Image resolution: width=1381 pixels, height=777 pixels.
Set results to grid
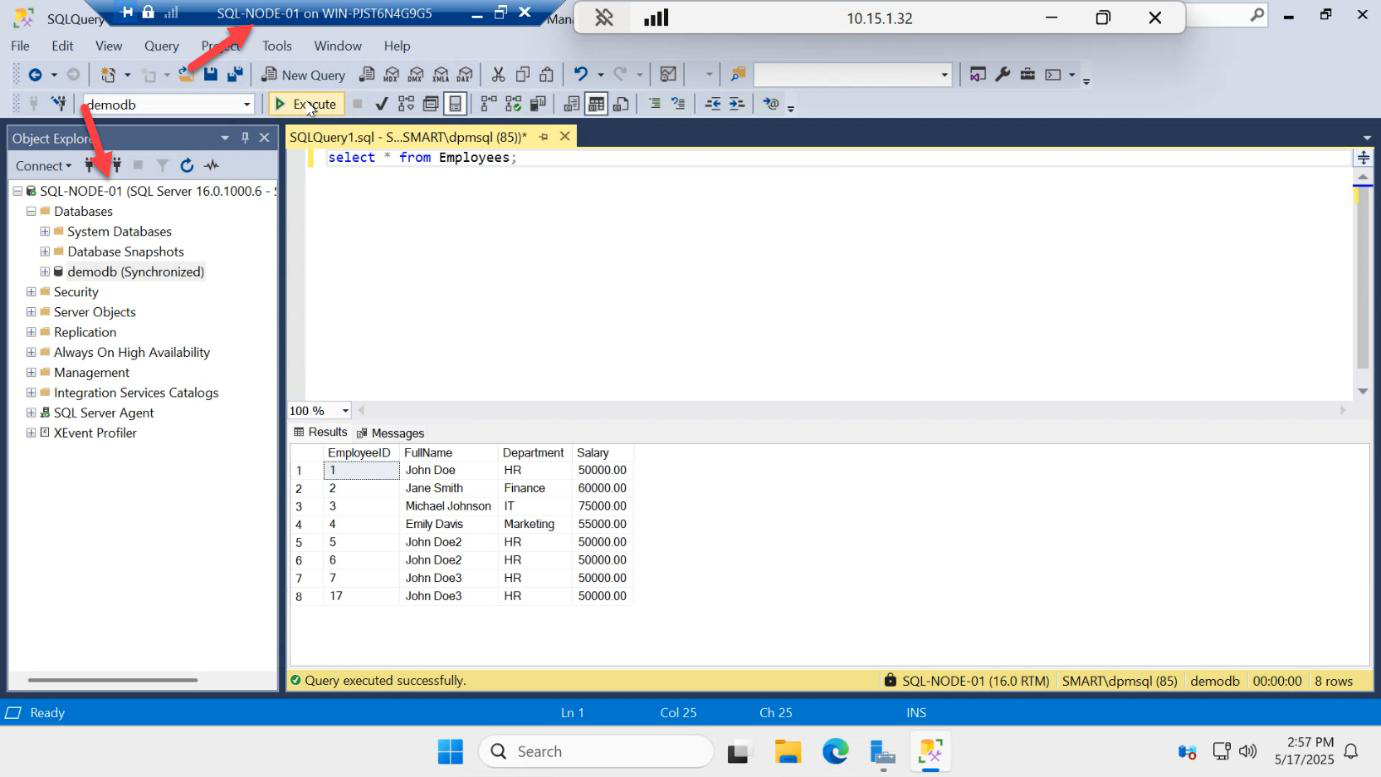coord(596,104)
